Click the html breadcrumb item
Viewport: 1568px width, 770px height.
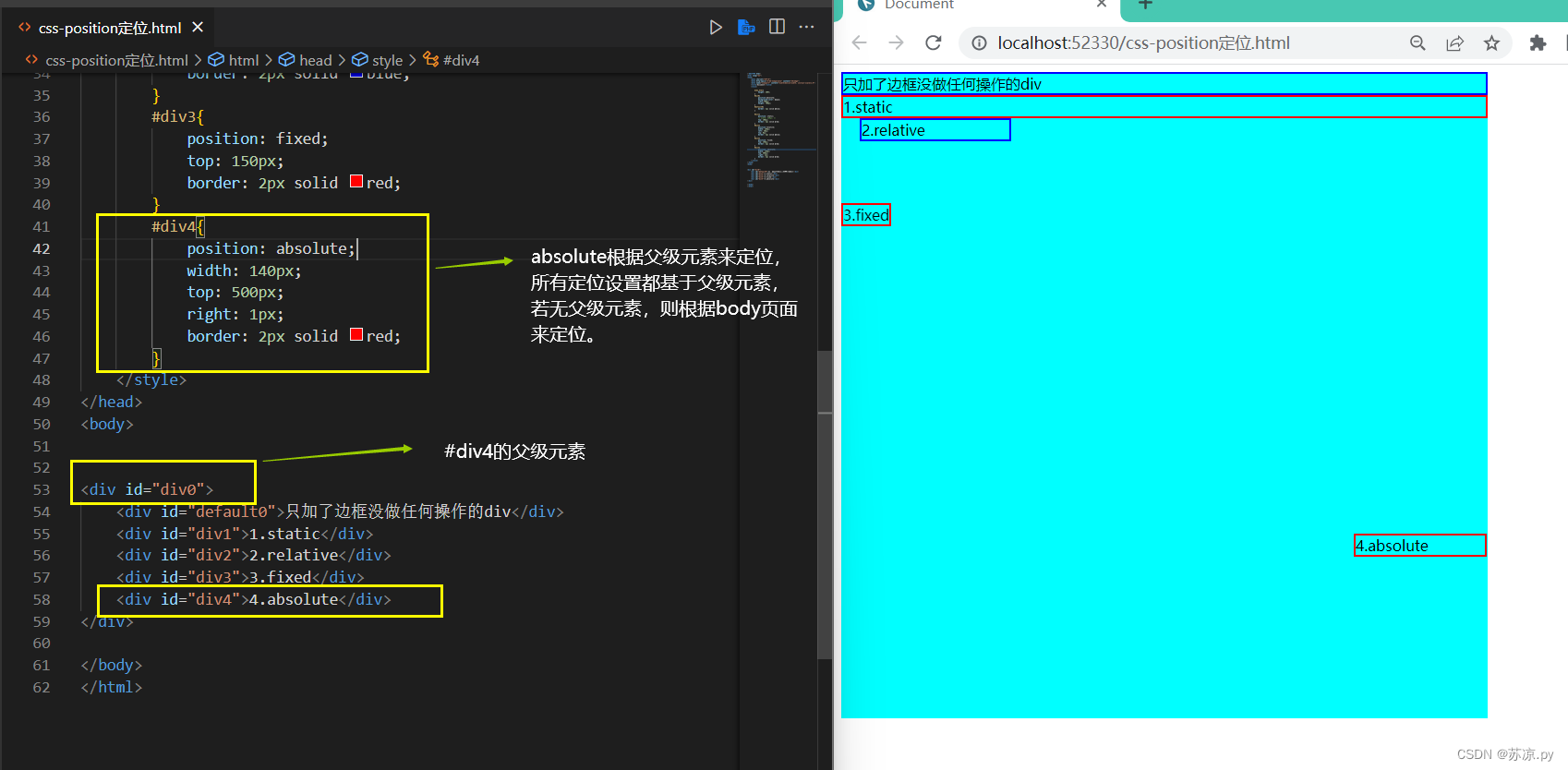[244, 60]
